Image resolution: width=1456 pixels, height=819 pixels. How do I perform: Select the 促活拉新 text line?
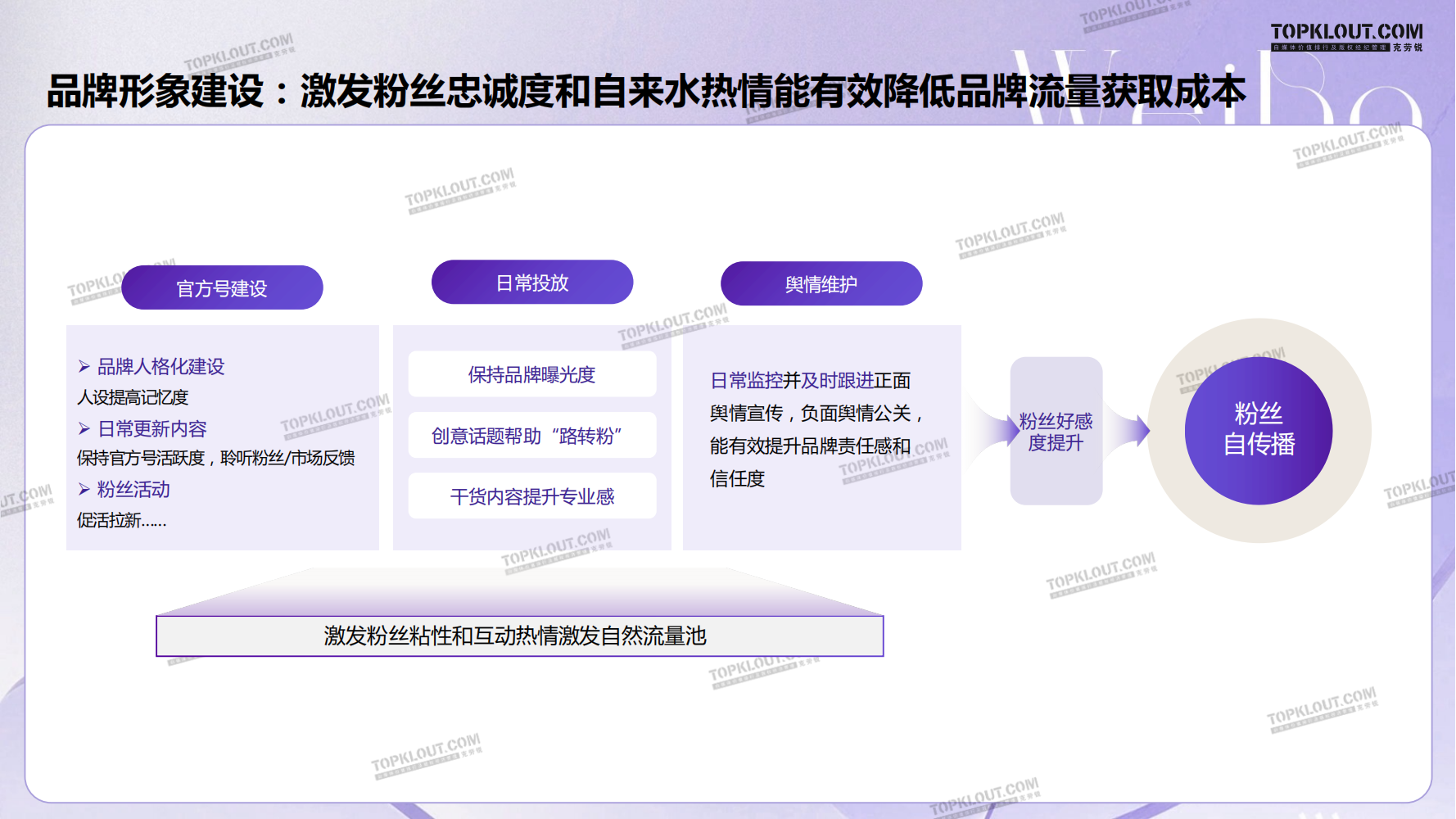pyautogui.click(x=122, y=521)
